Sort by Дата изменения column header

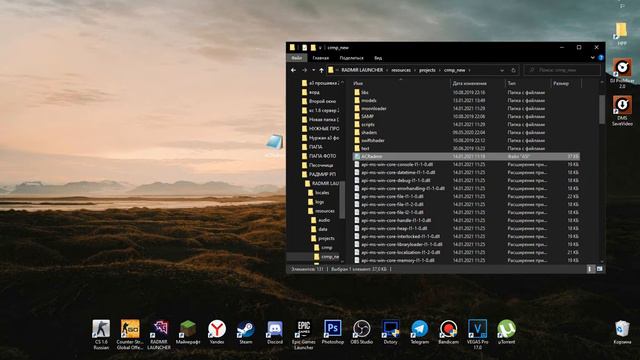477,83
